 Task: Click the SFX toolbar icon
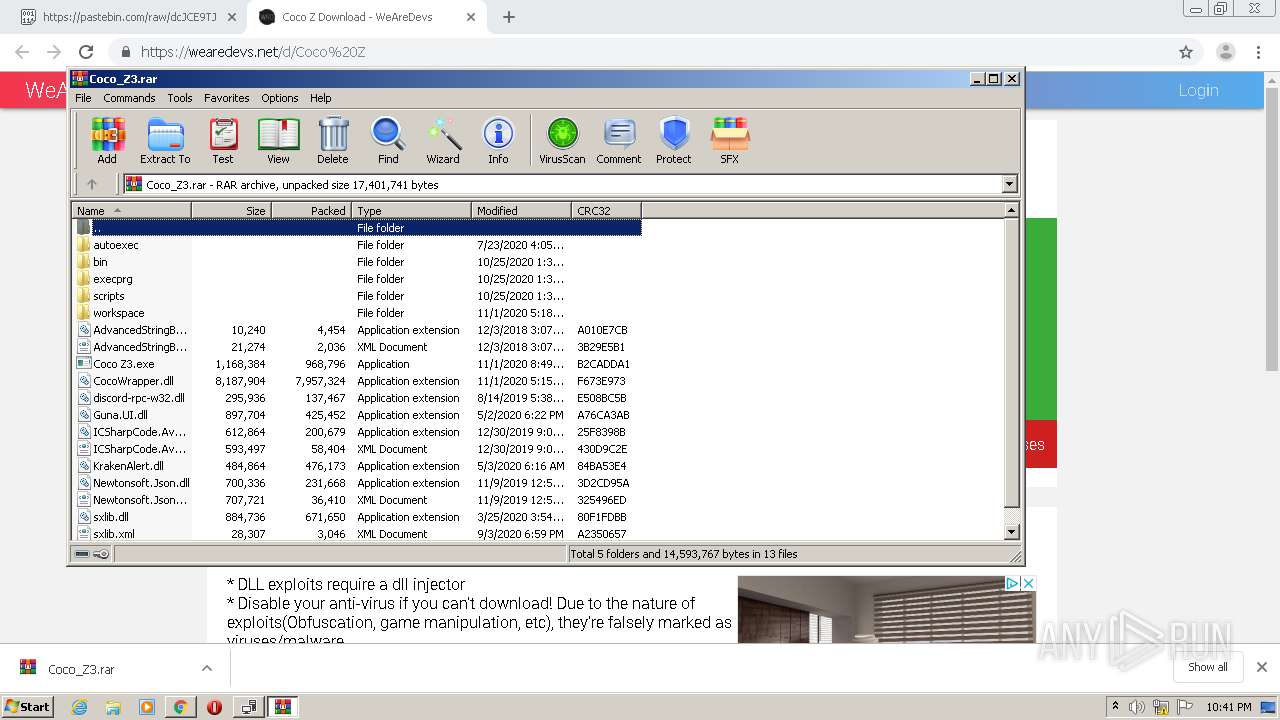point(730,140)
